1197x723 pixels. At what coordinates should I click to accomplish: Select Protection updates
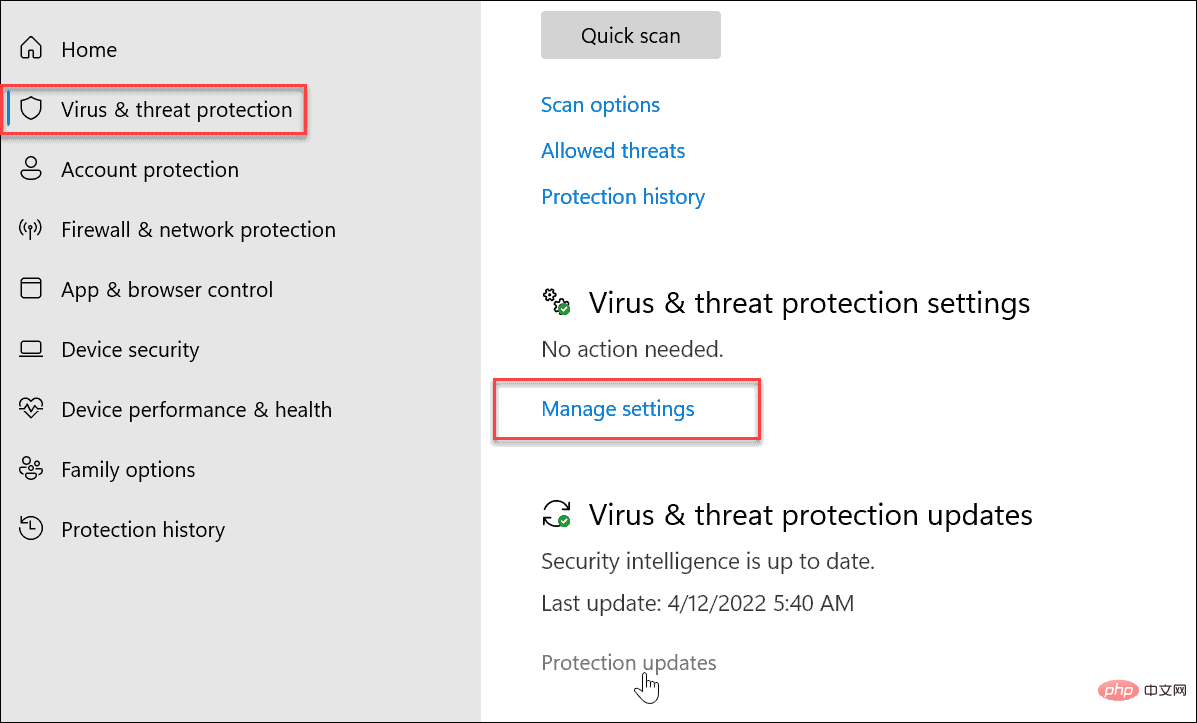[628, 662]
